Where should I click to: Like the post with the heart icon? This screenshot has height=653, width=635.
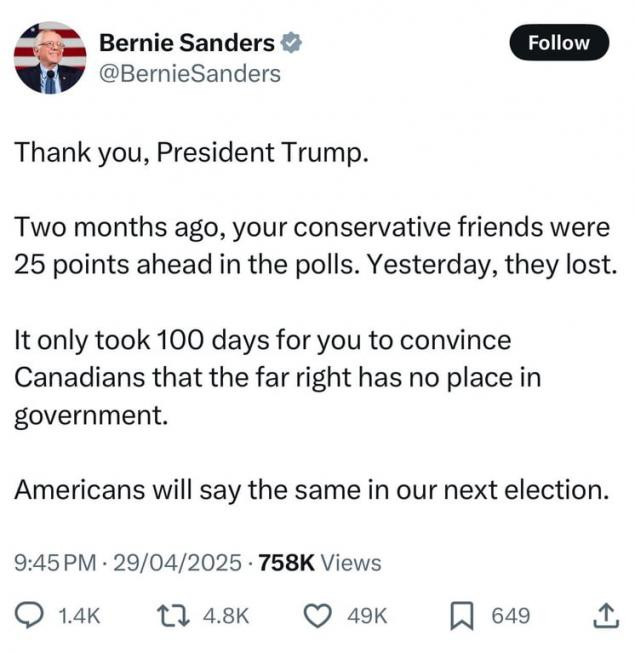pyautogui.click(x=318, y=616)
